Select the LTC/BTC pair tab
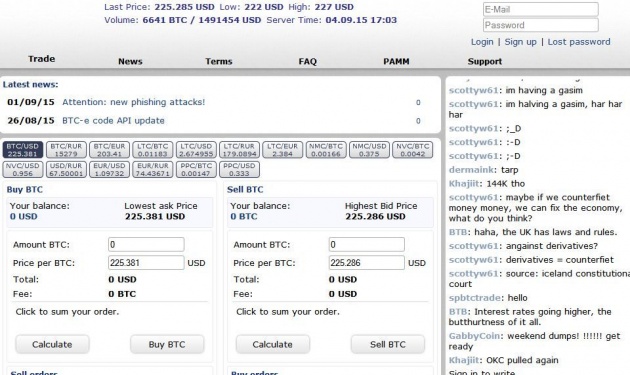The width and height of the screenshot is (630, 375). pos(153,150)
